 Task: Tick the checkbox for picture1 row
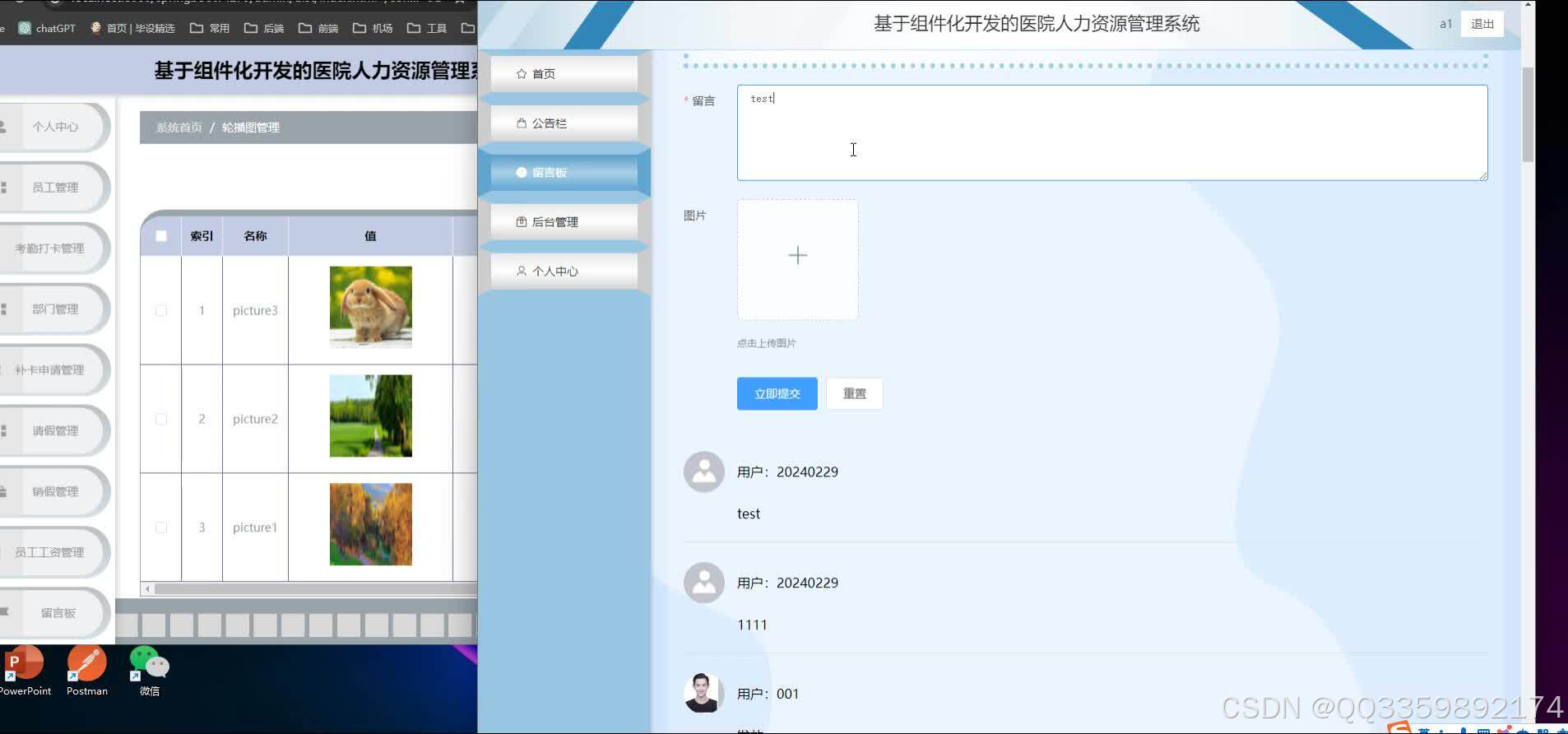(x=161, y=528)
